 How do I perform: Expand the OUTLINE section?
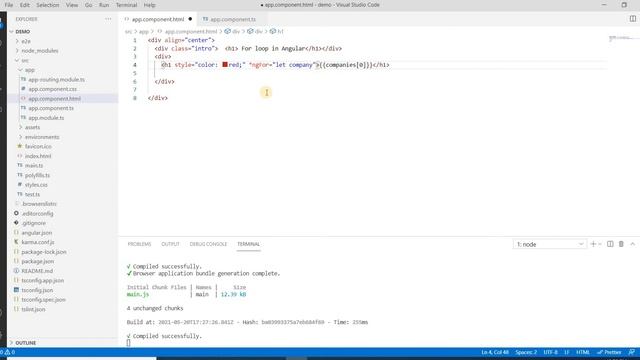26,343
